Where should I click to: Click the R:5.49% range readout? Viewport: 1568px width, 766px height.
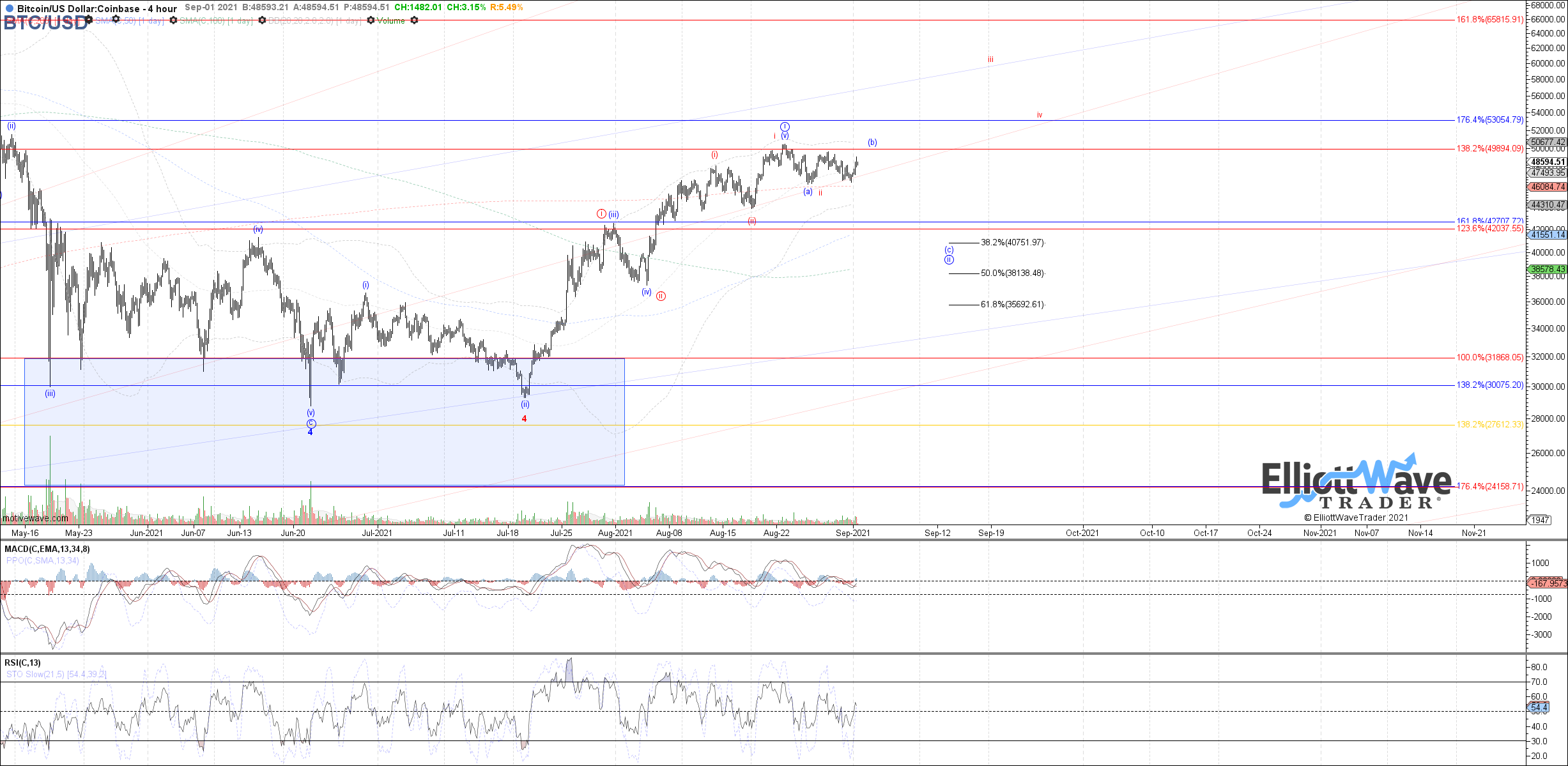506,8
